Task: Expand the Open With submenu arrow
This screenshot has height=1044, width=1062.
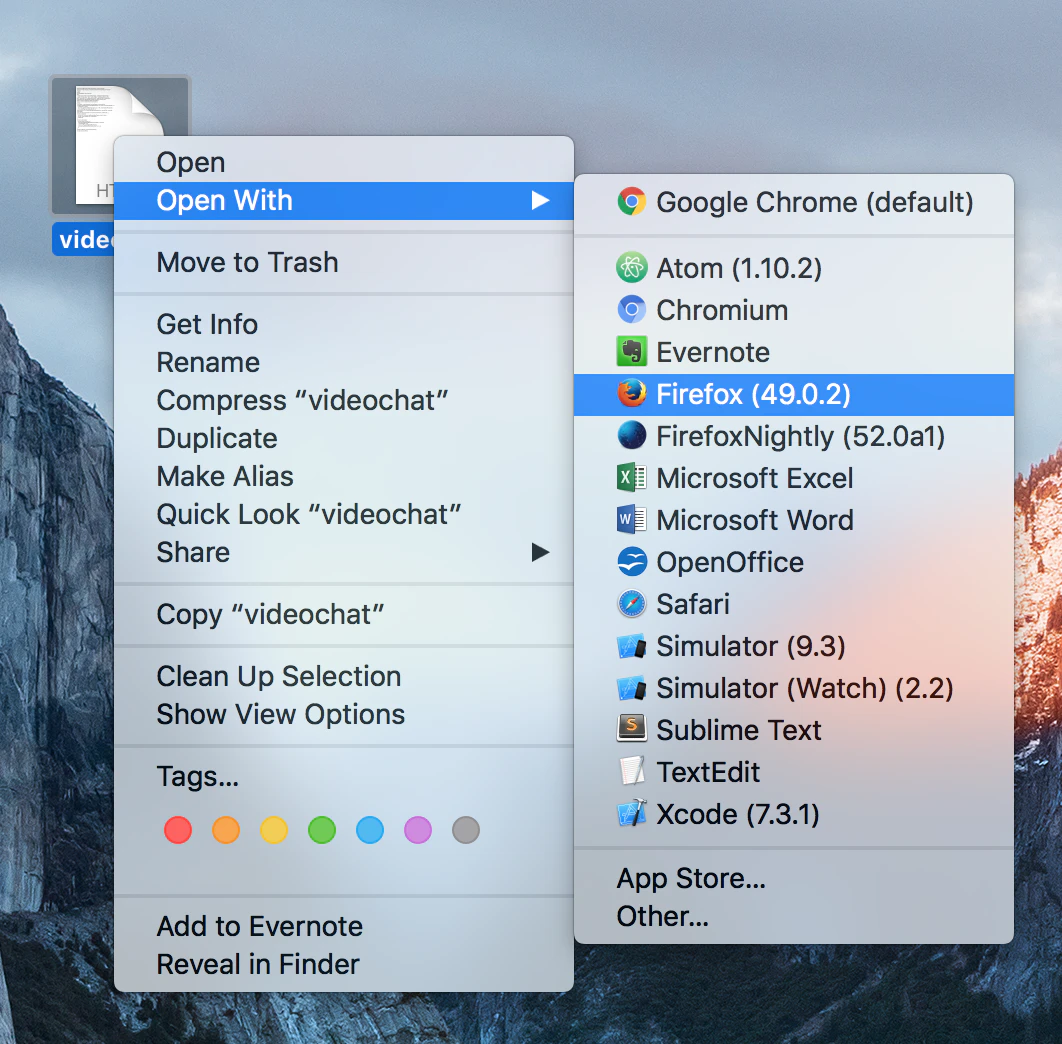Action: click(540, 201)
